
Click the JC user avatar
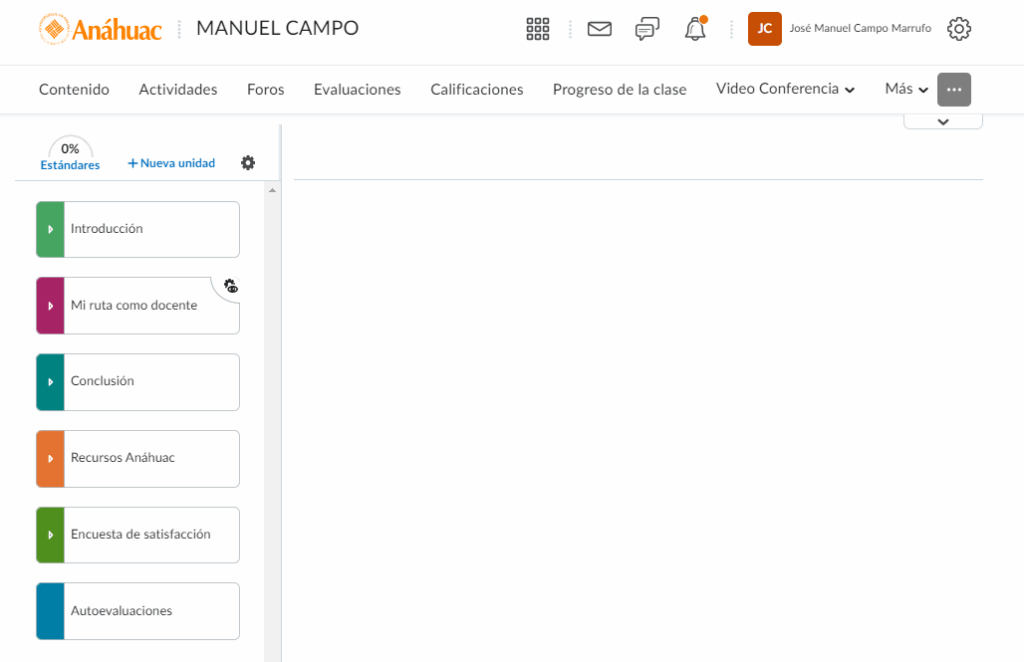click(764, 29)
